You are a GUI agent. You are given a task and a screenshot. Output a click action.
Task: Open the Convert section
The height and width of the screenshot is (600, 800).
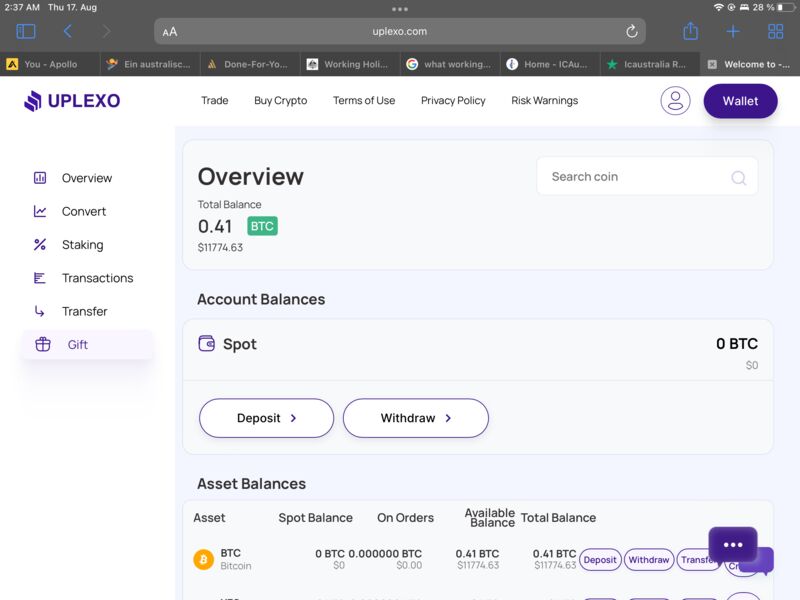pos(84,212)
